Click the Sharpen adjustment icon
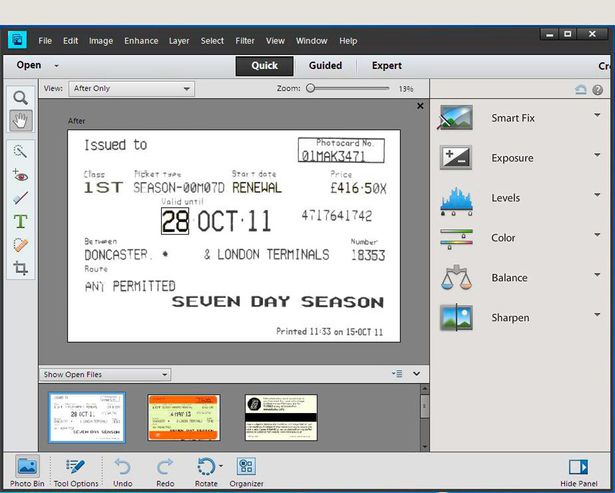Screen dimensions: 615x493 pos(456,317)
